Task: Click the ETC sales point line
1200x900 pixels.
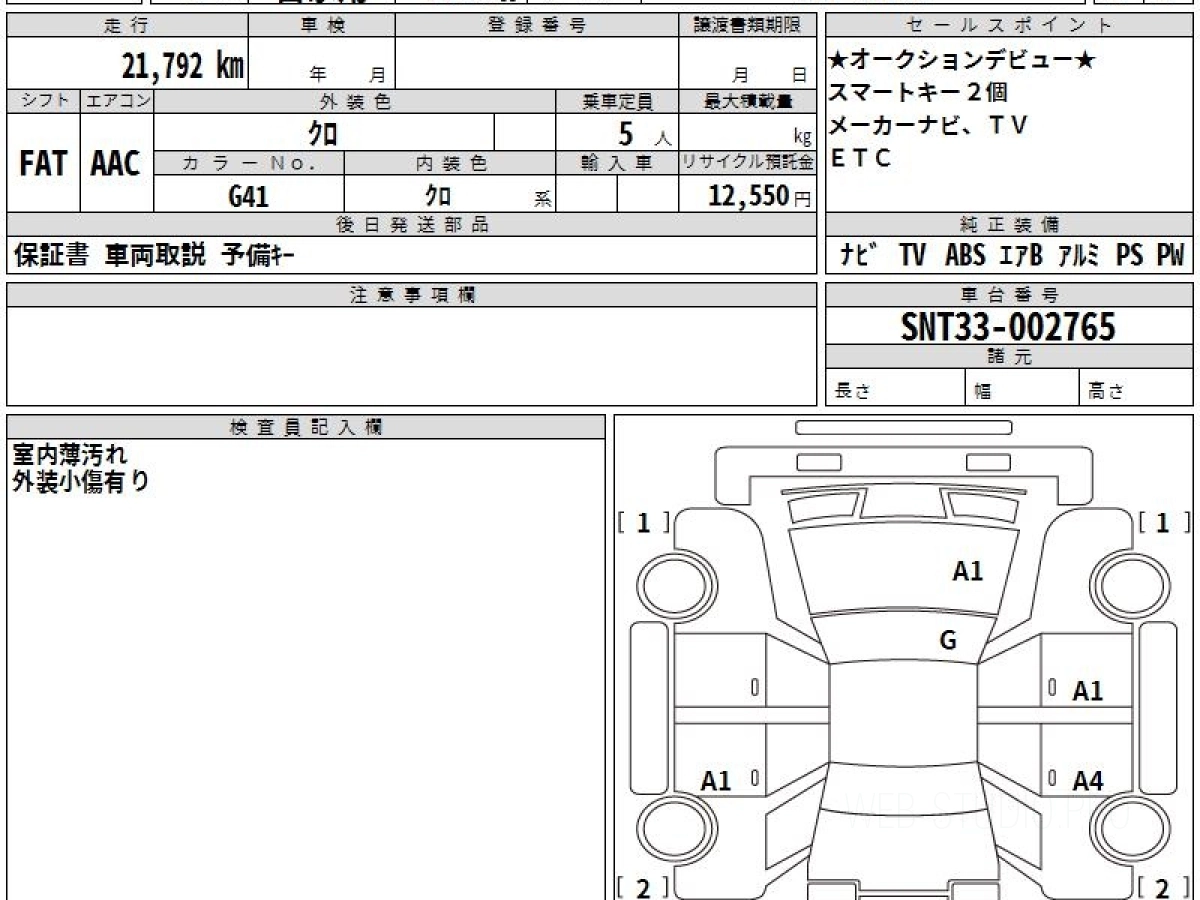Action: coord(861,157)
